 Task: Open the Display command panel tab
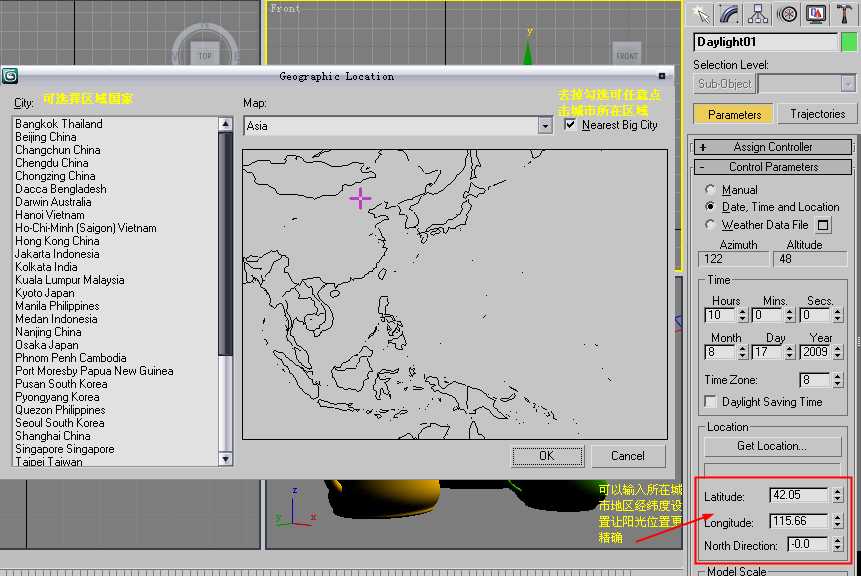click(x=817, y=14)
